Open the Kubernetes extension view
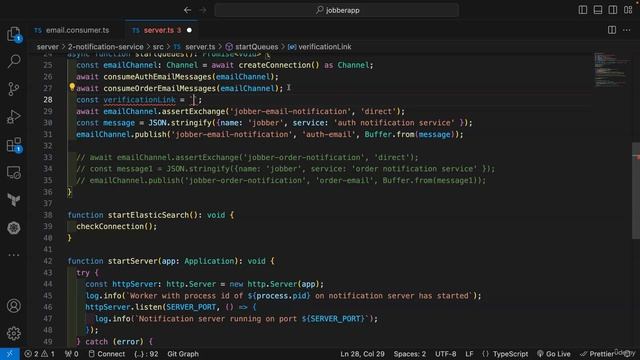The width and height of the screenshot is (640, 360). pos(14,228)
